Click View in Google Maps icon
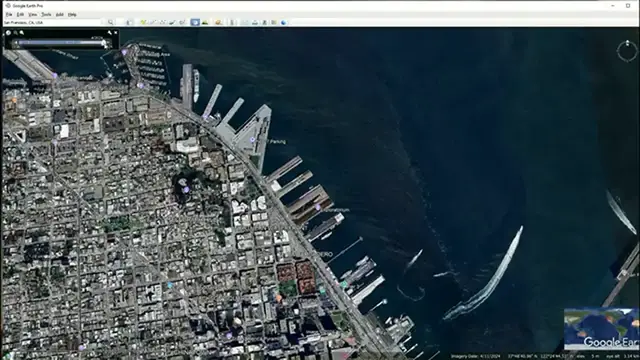Screen dimensions: 640x360 (274, 22)
